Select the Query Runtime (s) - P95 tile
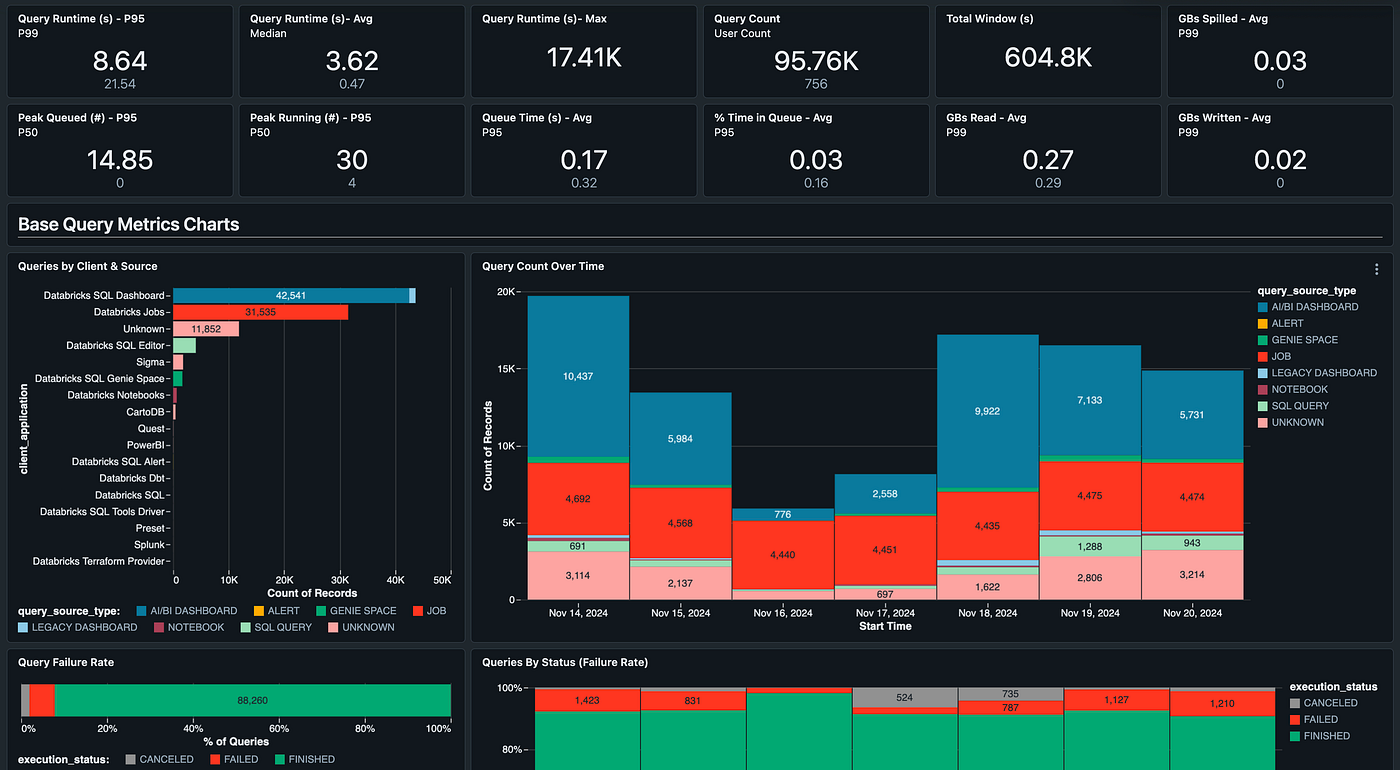 (120, 50)
